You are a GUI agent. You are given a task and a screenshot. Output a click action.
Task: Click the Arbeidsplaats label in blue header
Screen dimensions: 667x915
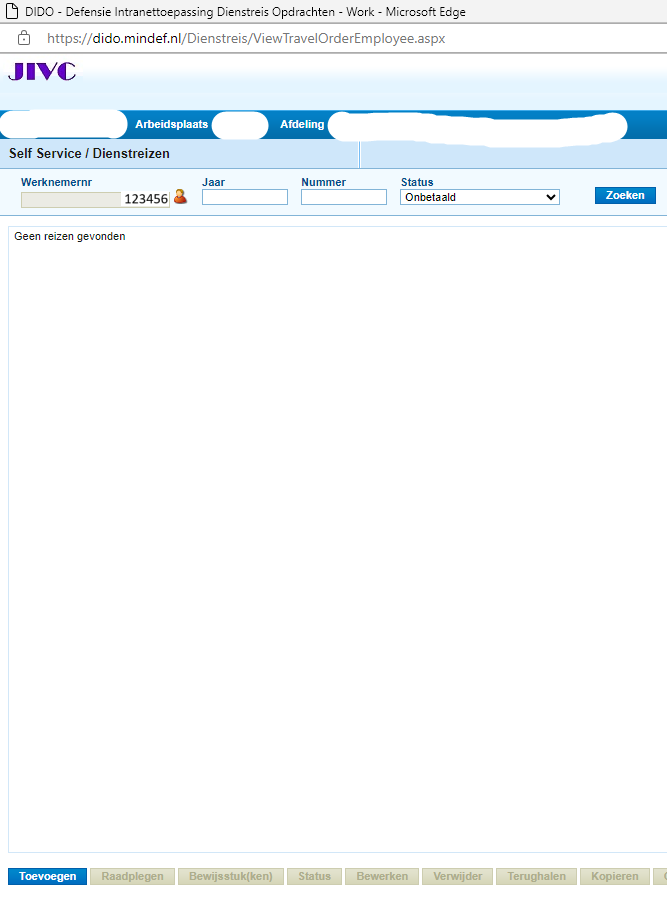click(x=171, y=125)
